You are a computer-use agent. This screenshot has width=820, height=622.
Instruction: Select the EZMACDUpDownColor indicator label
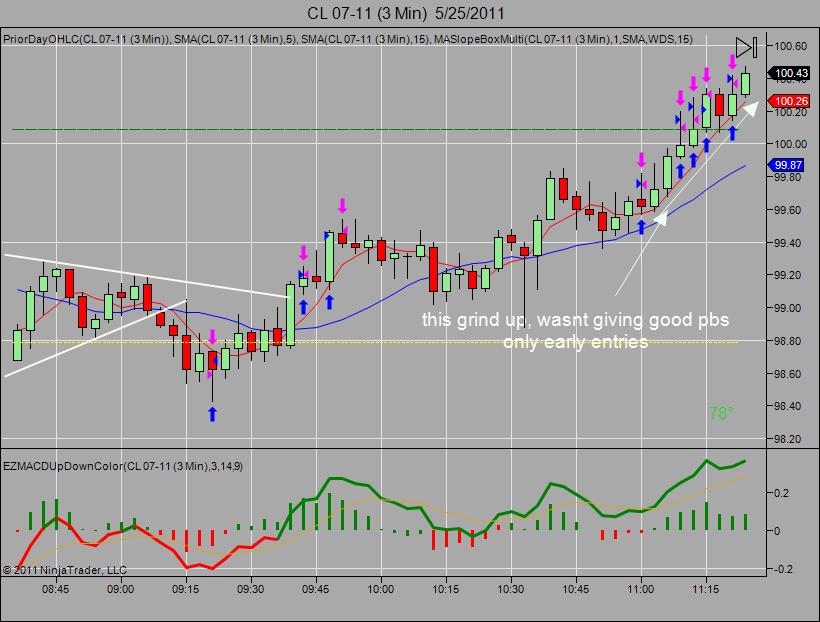coord(123,466)
